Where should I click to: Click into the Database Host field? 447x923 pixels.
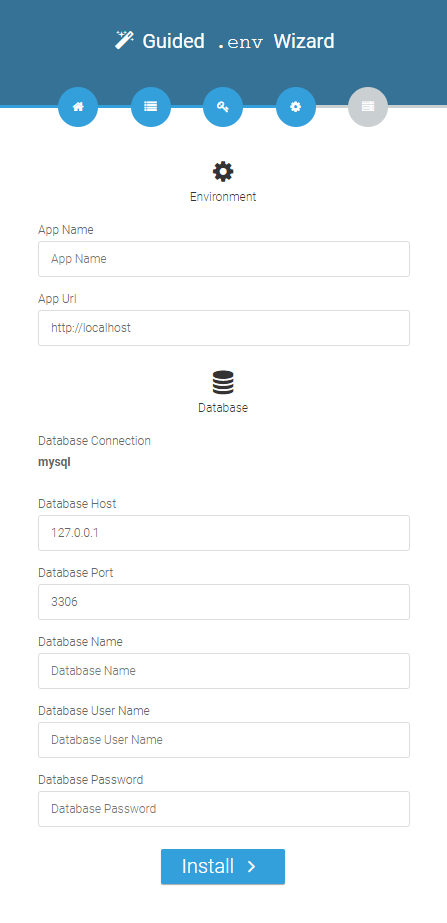[224, 533]
